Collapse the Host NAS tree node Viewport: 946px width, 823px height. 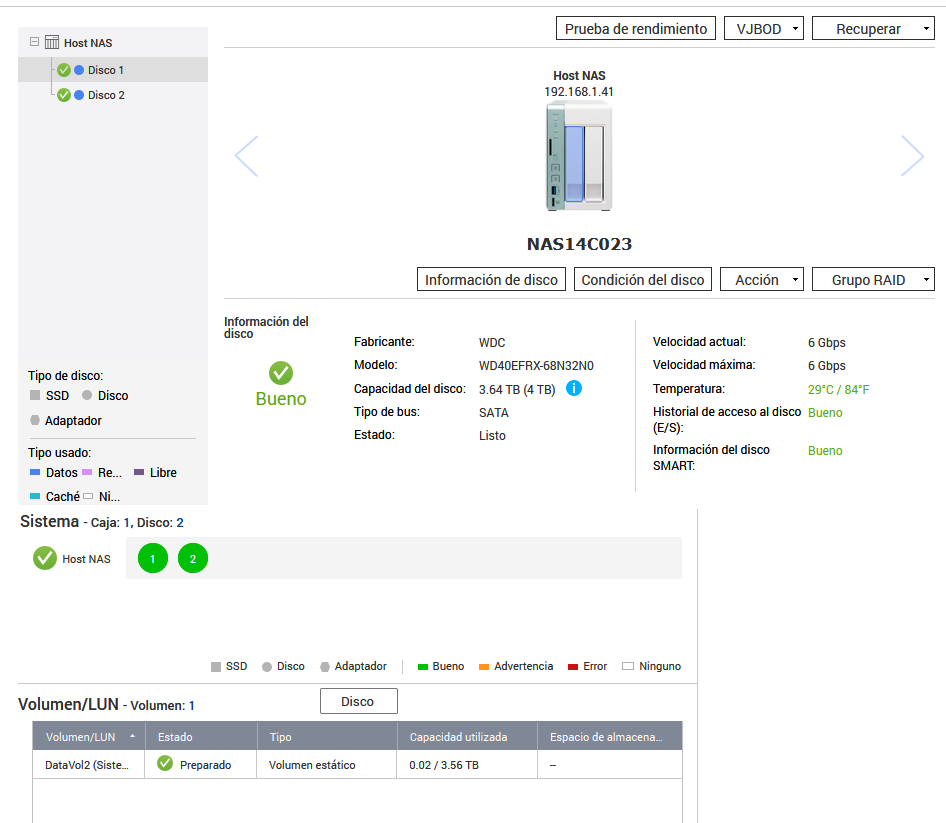[35, 43]
